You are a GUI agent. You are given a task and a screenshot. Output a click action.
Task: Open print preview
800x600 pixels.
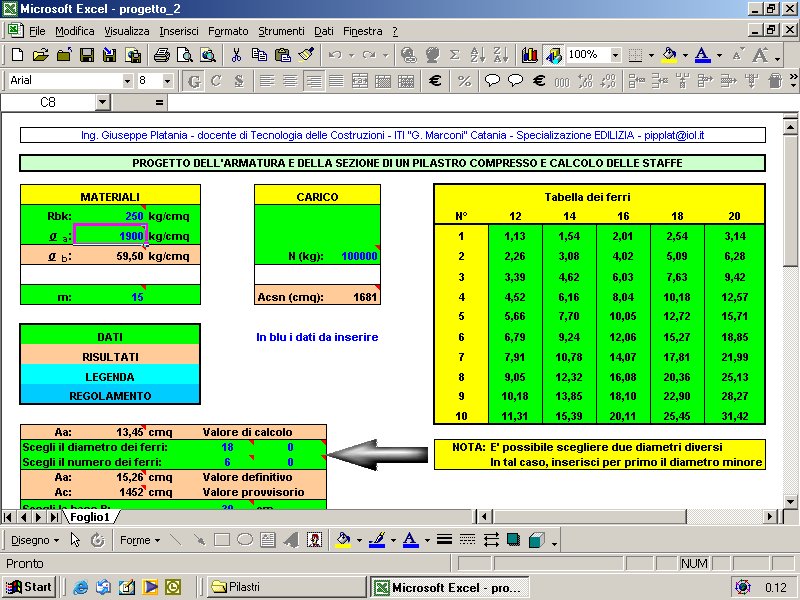click(185, 55)
